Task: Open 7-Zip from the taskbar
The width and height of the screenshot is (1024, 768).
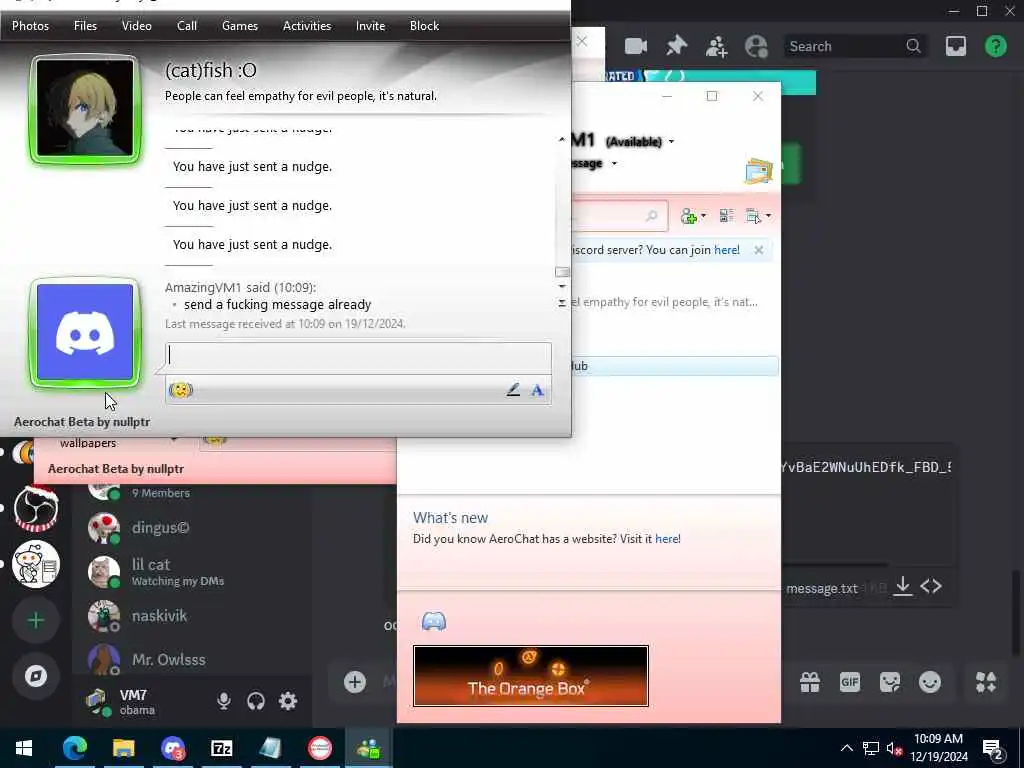Action: (221, 748)
